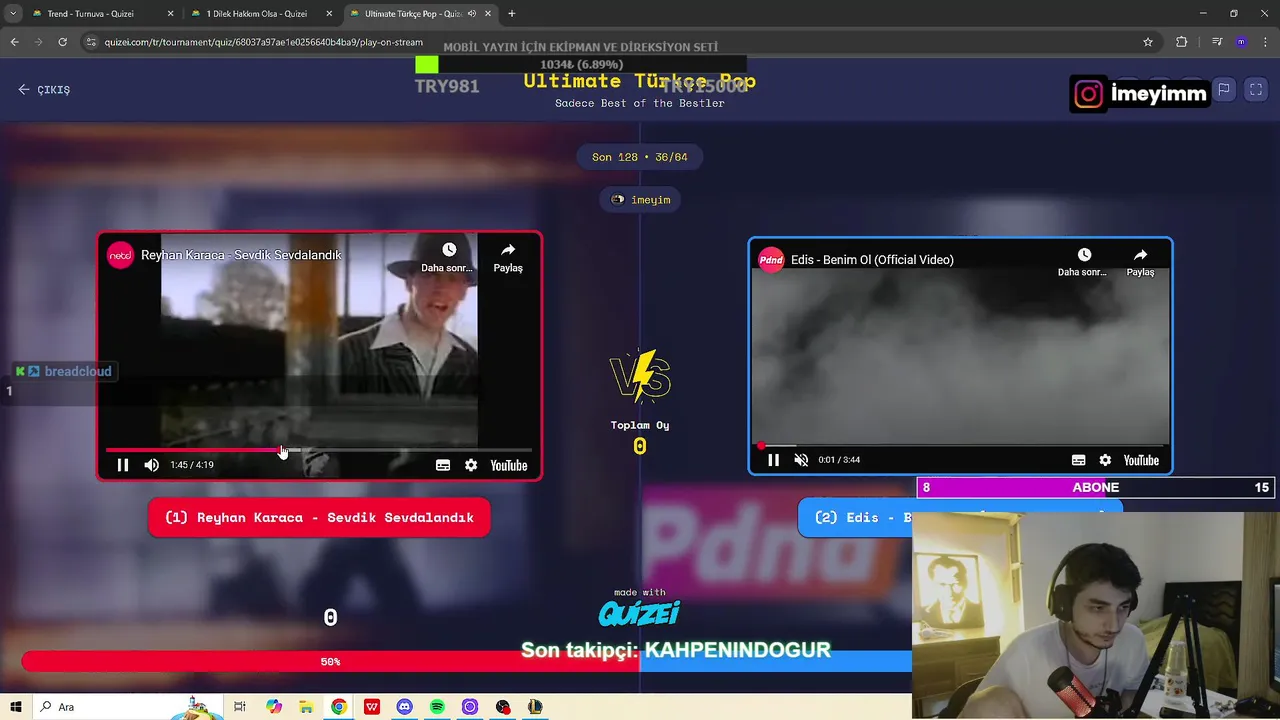Viewport: 1280px width, 720px height.
Task: Open the YouTube logo on the Edis player
Action: [x=1142, y=460]
